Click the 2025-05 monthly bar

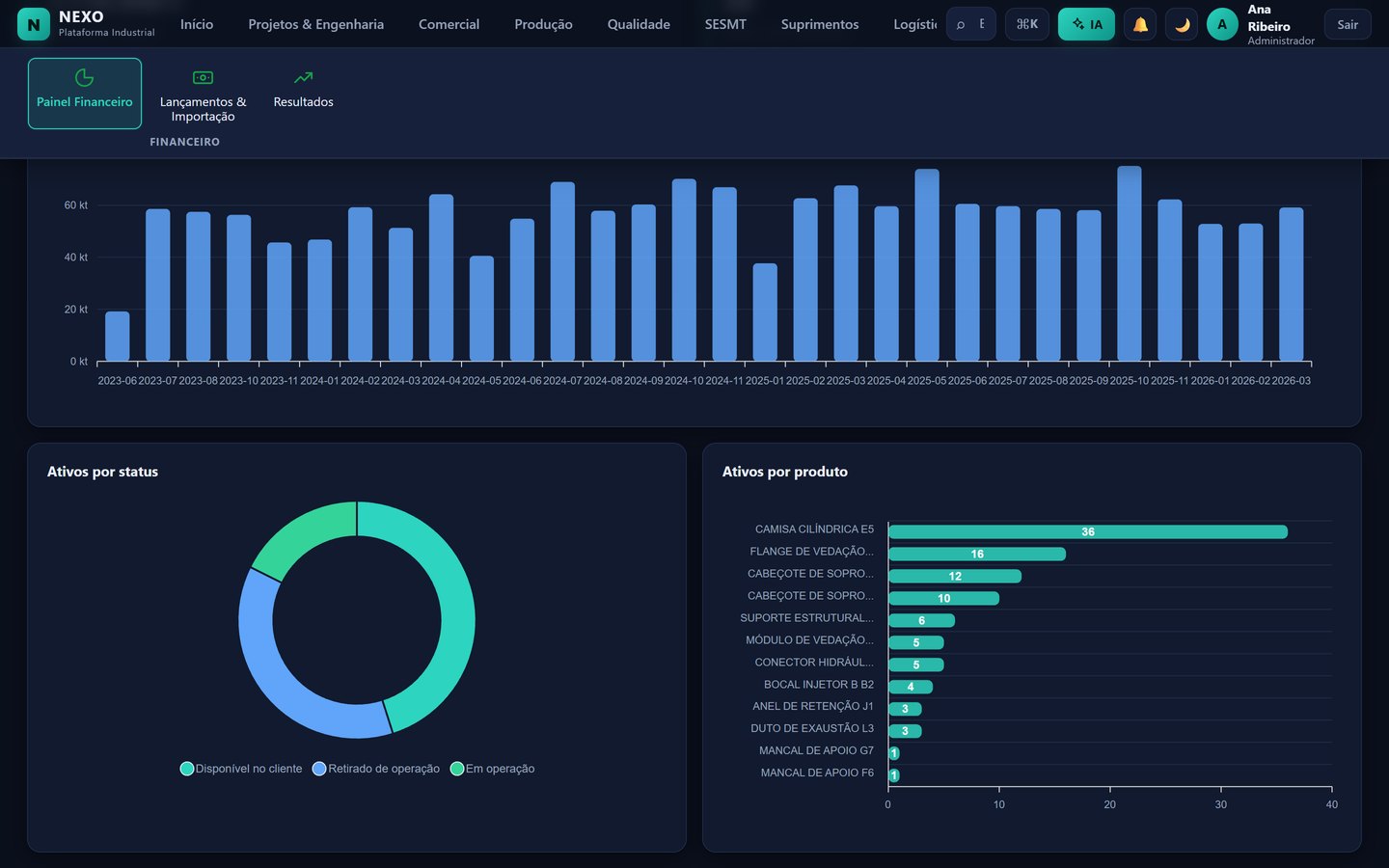(x=927, y=265)
